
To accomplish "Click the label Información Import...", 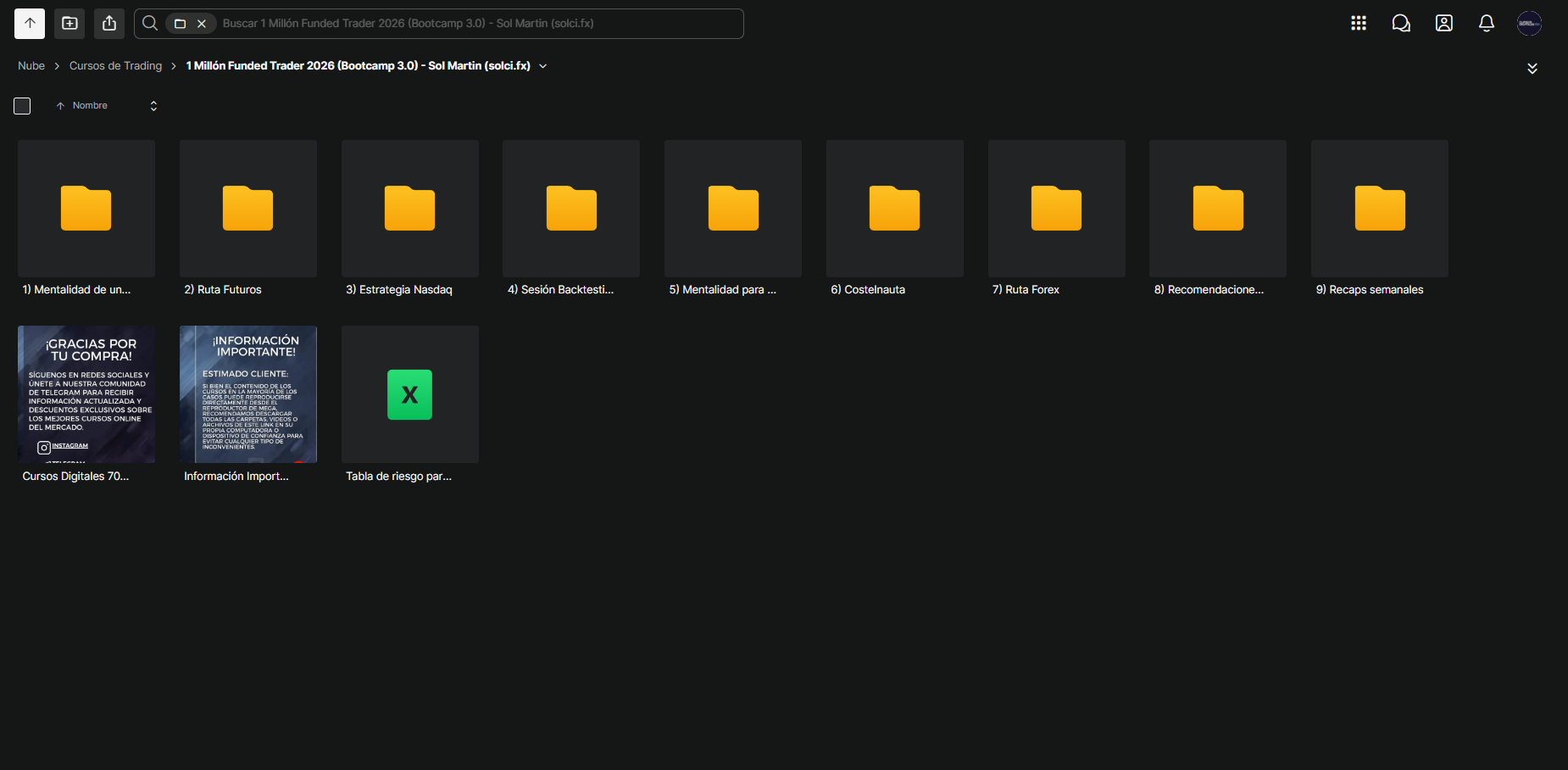I will [236, 477].
